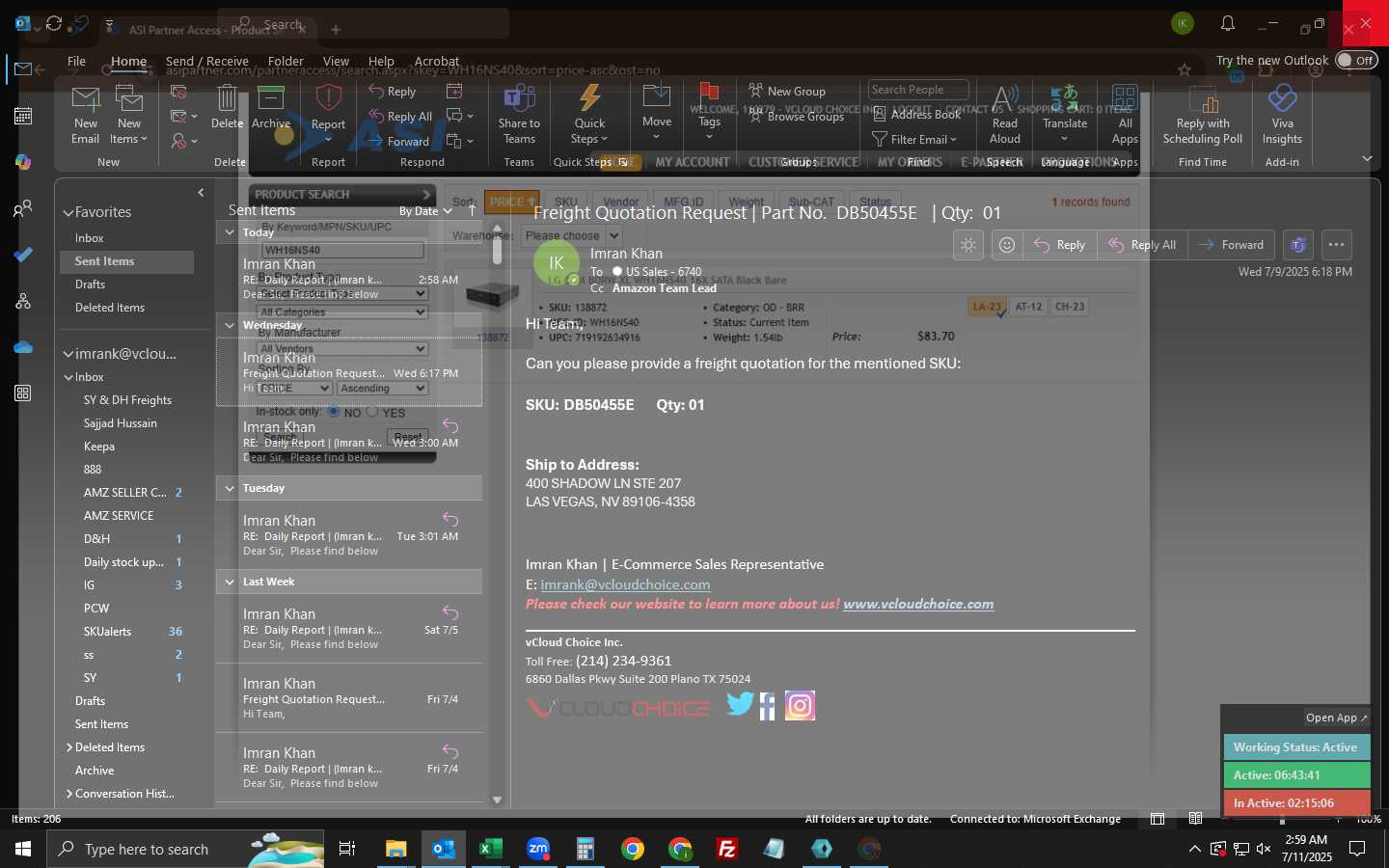Expand the Conversation History folder
The height and width of the screenshot is (868, 1389).
tap(69, 794)
